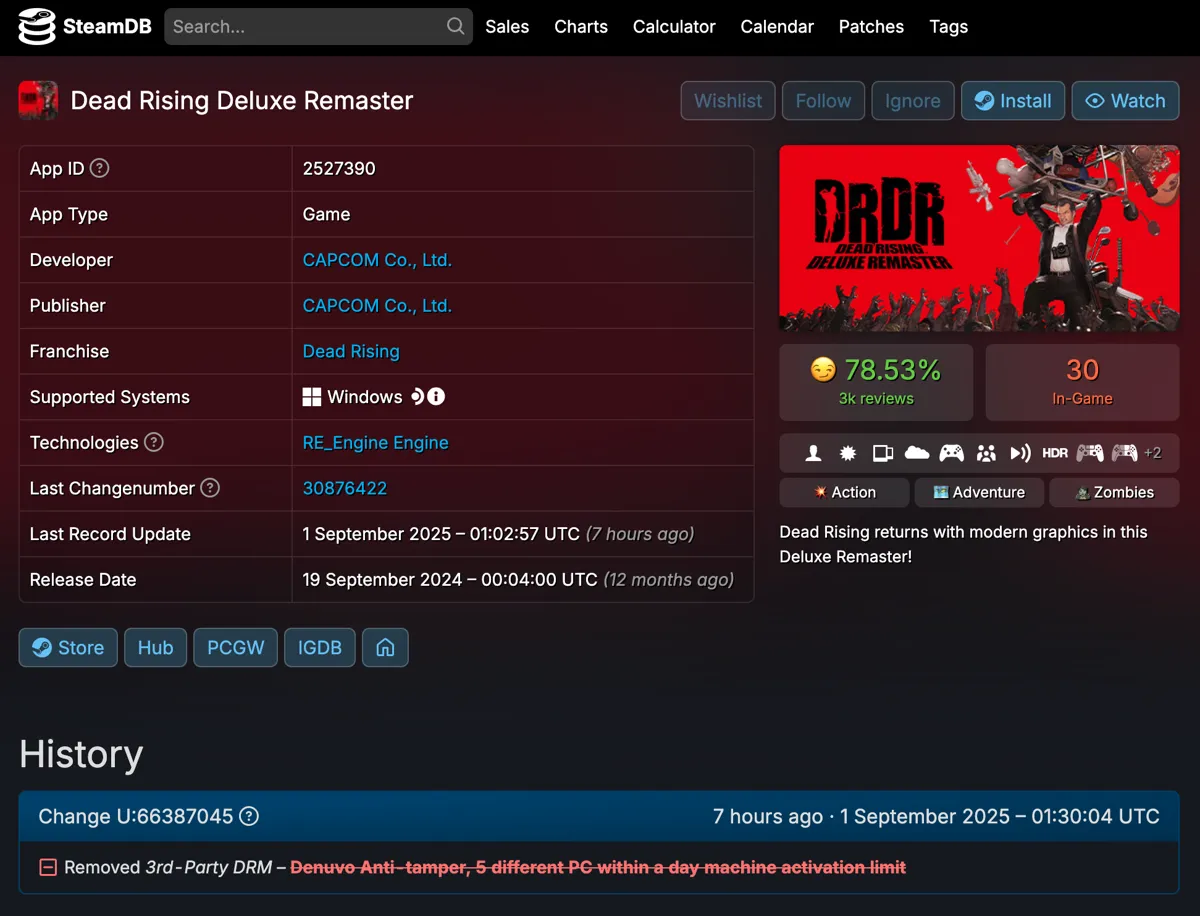Open the Patches page from the navigation
The width and height of the screenshot is (1200, 916).
tap(870, 27)
